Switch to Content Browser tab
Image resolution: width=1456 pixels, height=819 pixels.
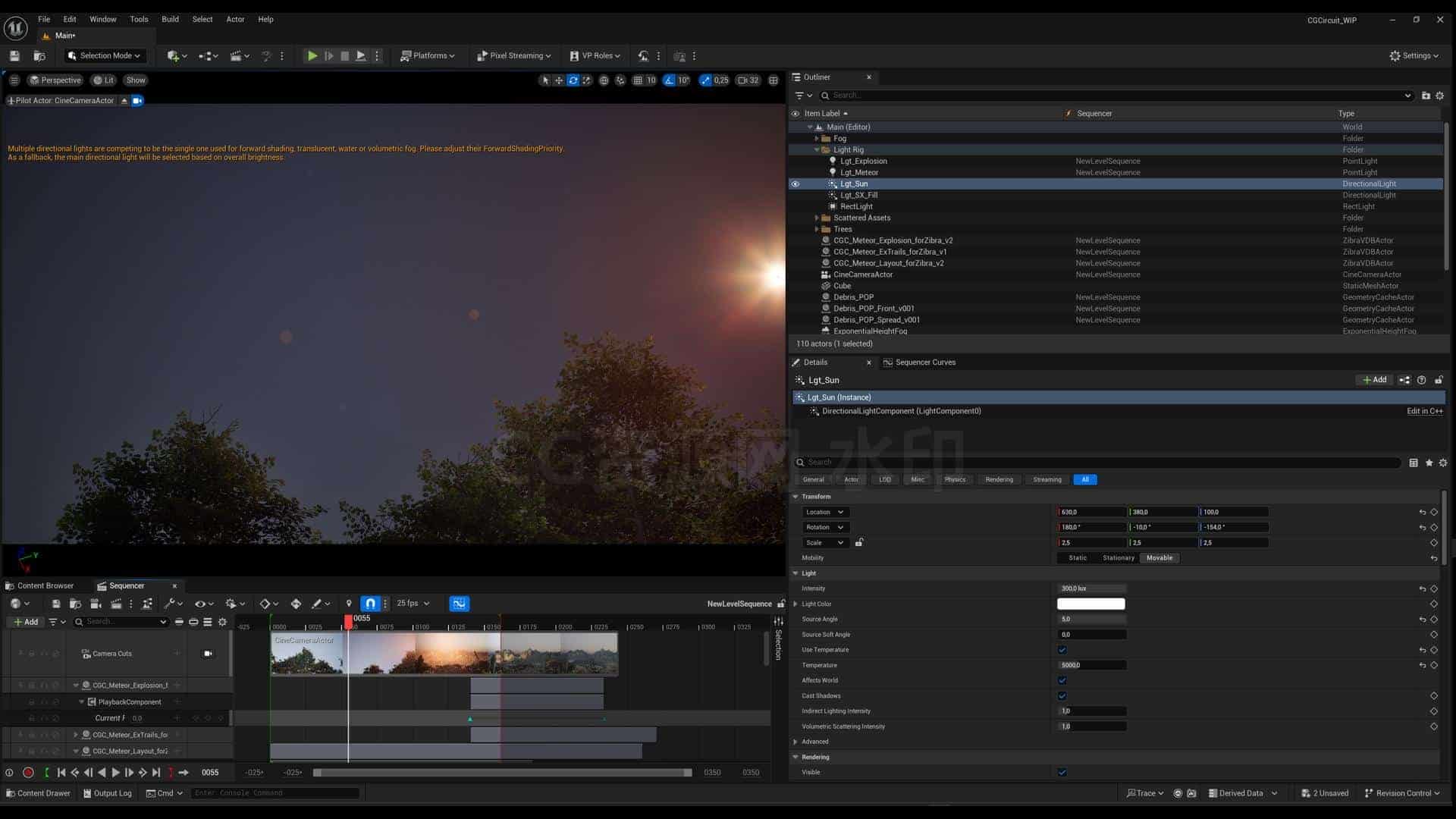39,586
